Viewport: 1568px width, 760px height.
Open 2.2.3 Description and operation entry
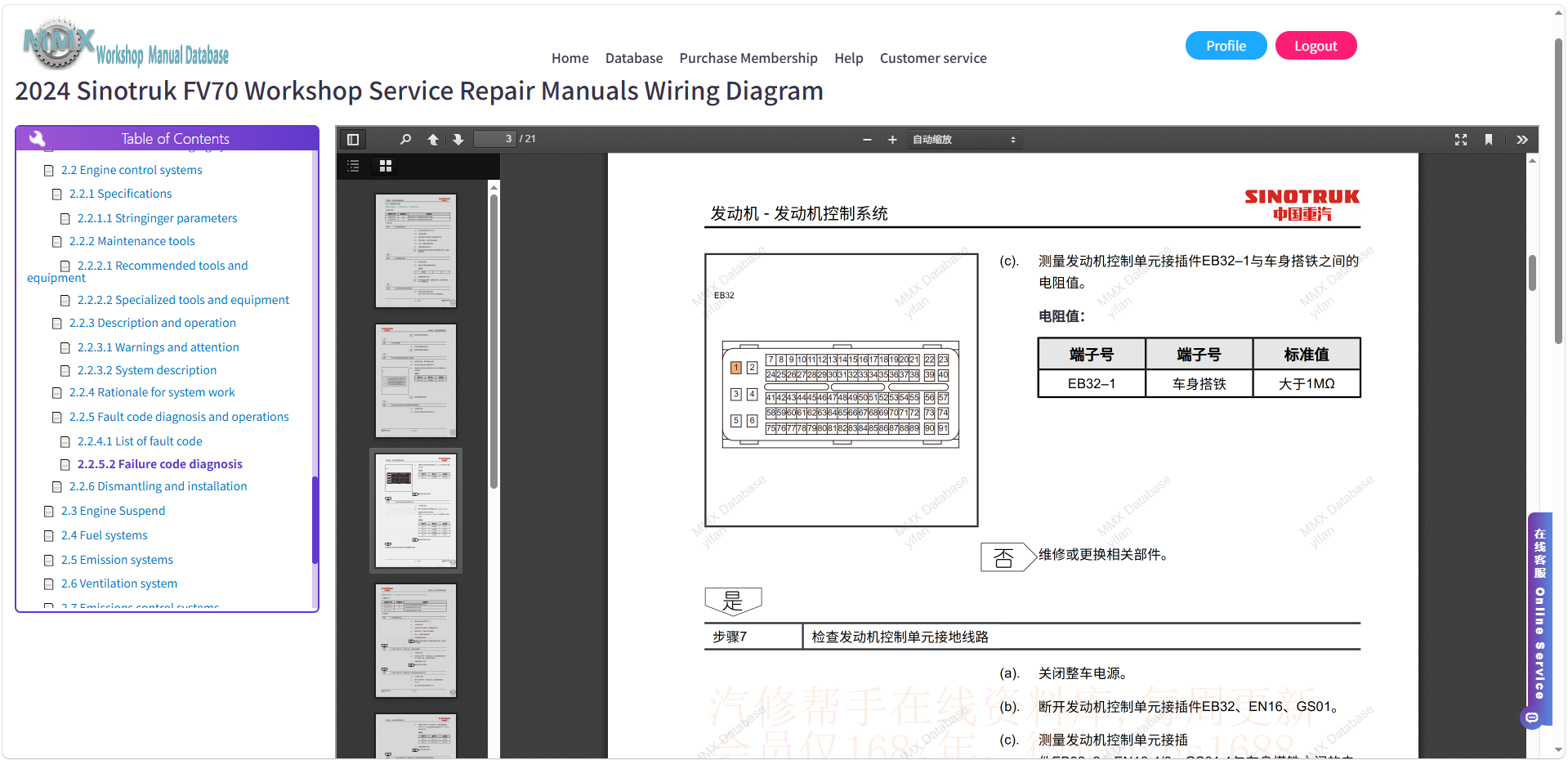[153, 323]
